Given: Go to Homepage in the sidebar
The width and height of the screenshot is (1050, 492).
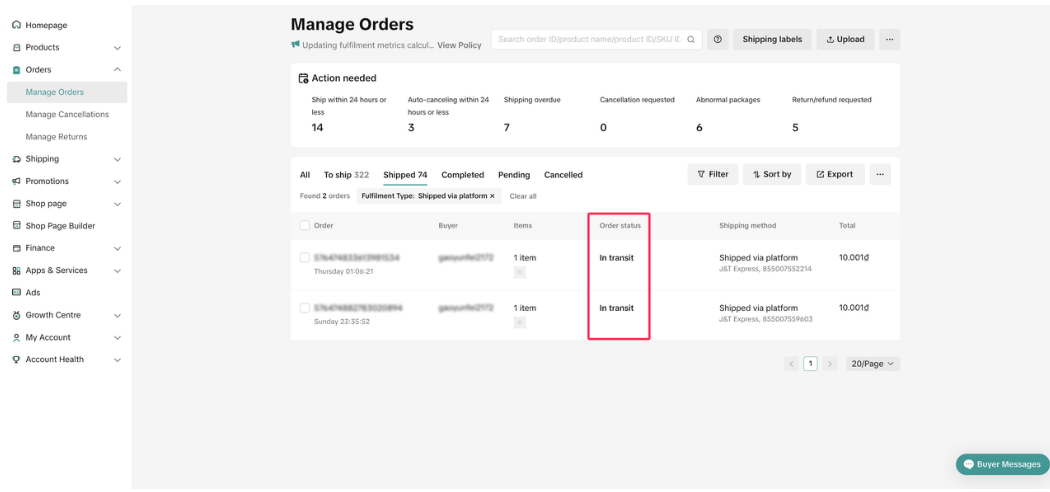Looking at the screenshot, I should pos(46,24).
